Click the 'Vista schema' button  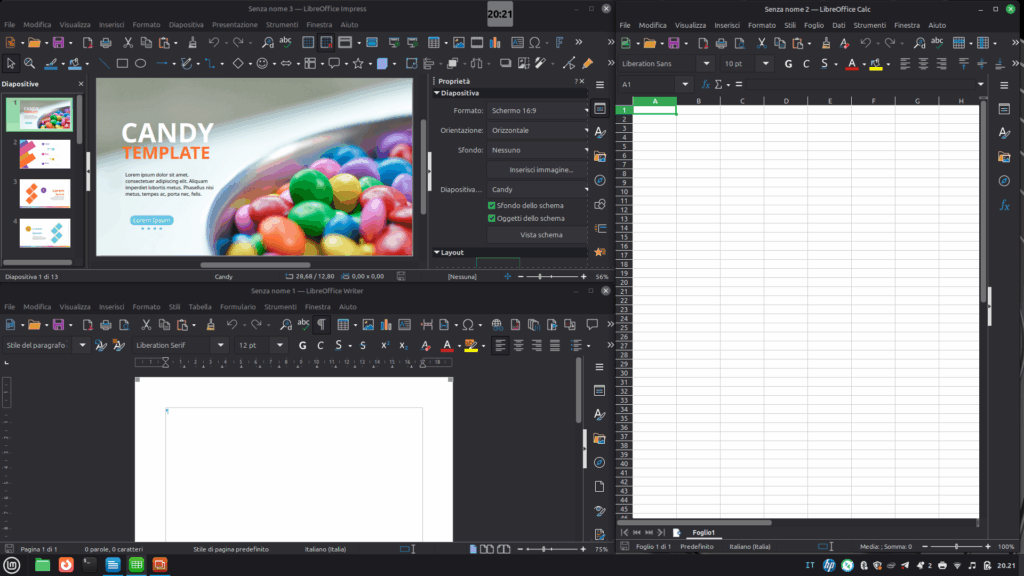coord(540,235)
